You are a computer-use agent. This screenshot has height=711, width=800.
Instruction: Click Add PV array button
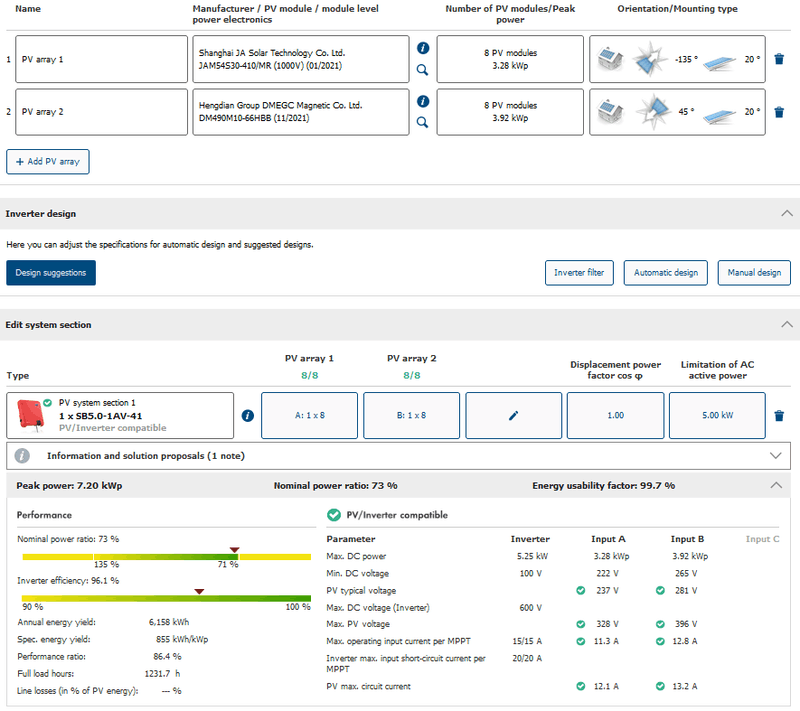tap(48, 161)
